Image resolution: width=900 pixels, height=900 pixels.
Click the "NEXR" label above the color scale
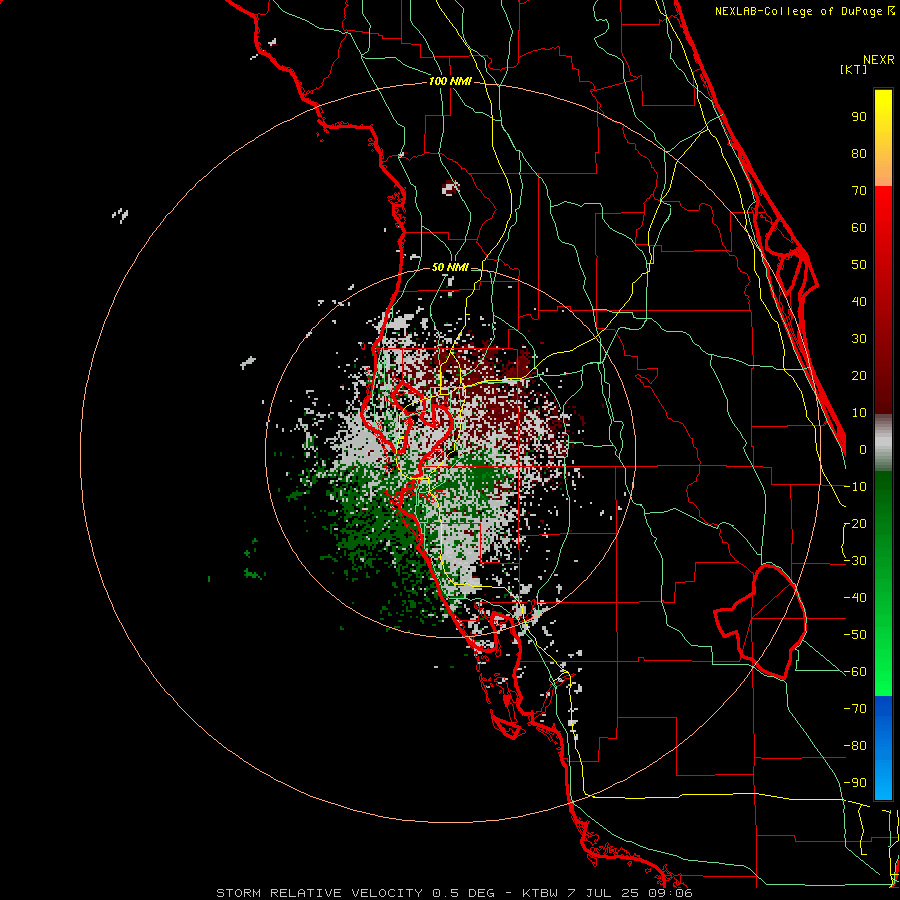(879, 60)
